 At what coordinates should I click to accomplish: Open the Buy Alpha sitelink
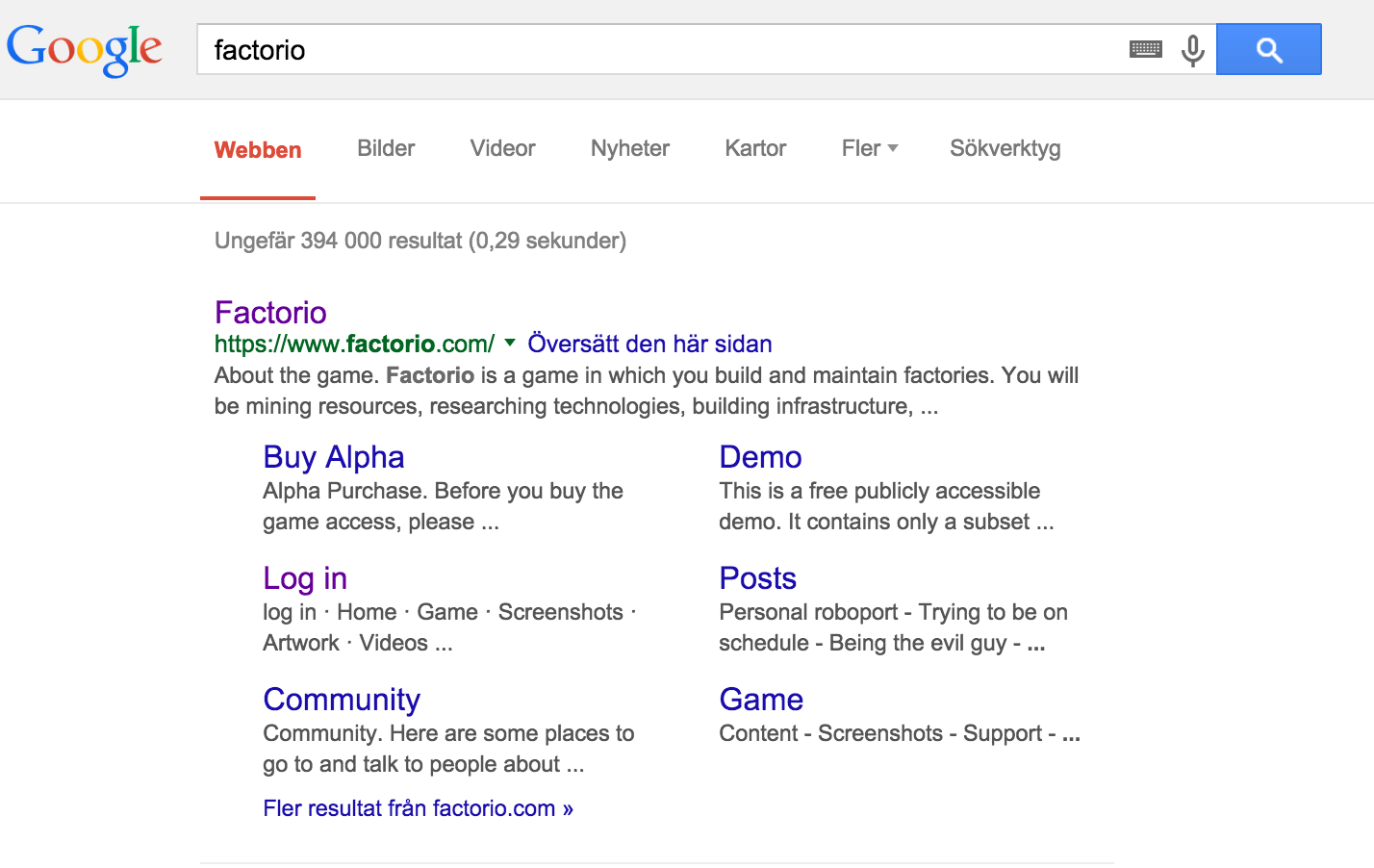333,456
